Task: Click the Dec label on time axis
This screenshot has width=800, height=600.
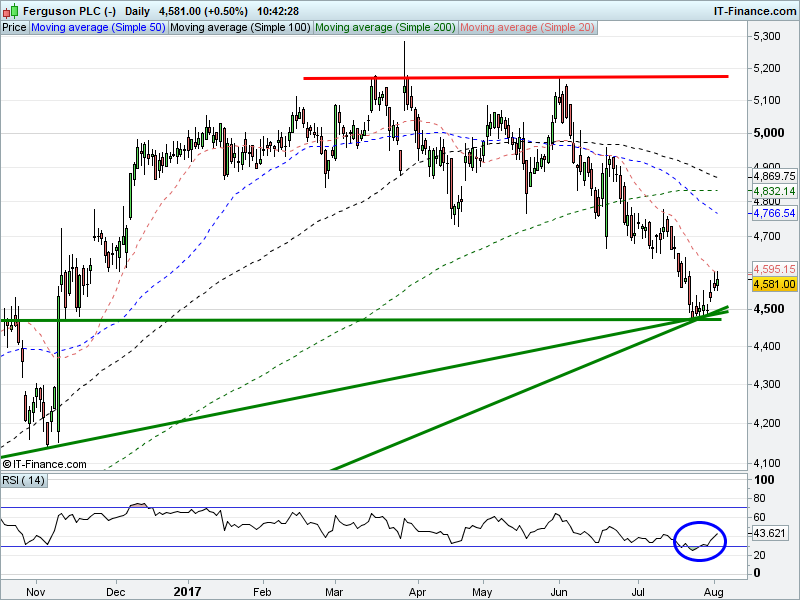Action: click(116, 592)
